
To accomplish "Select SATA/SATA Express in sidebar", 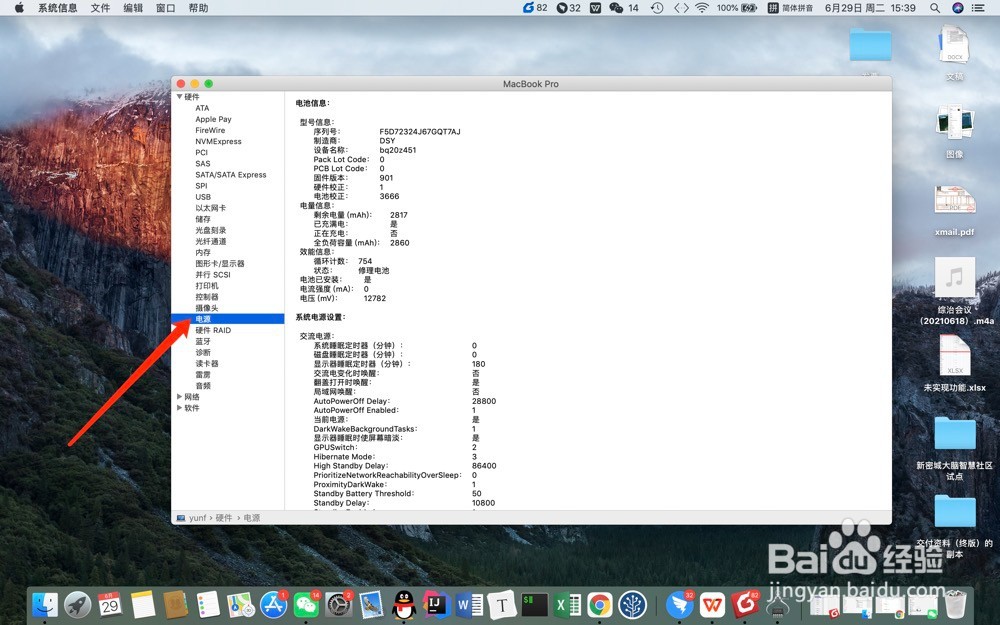I will (231, 175).
